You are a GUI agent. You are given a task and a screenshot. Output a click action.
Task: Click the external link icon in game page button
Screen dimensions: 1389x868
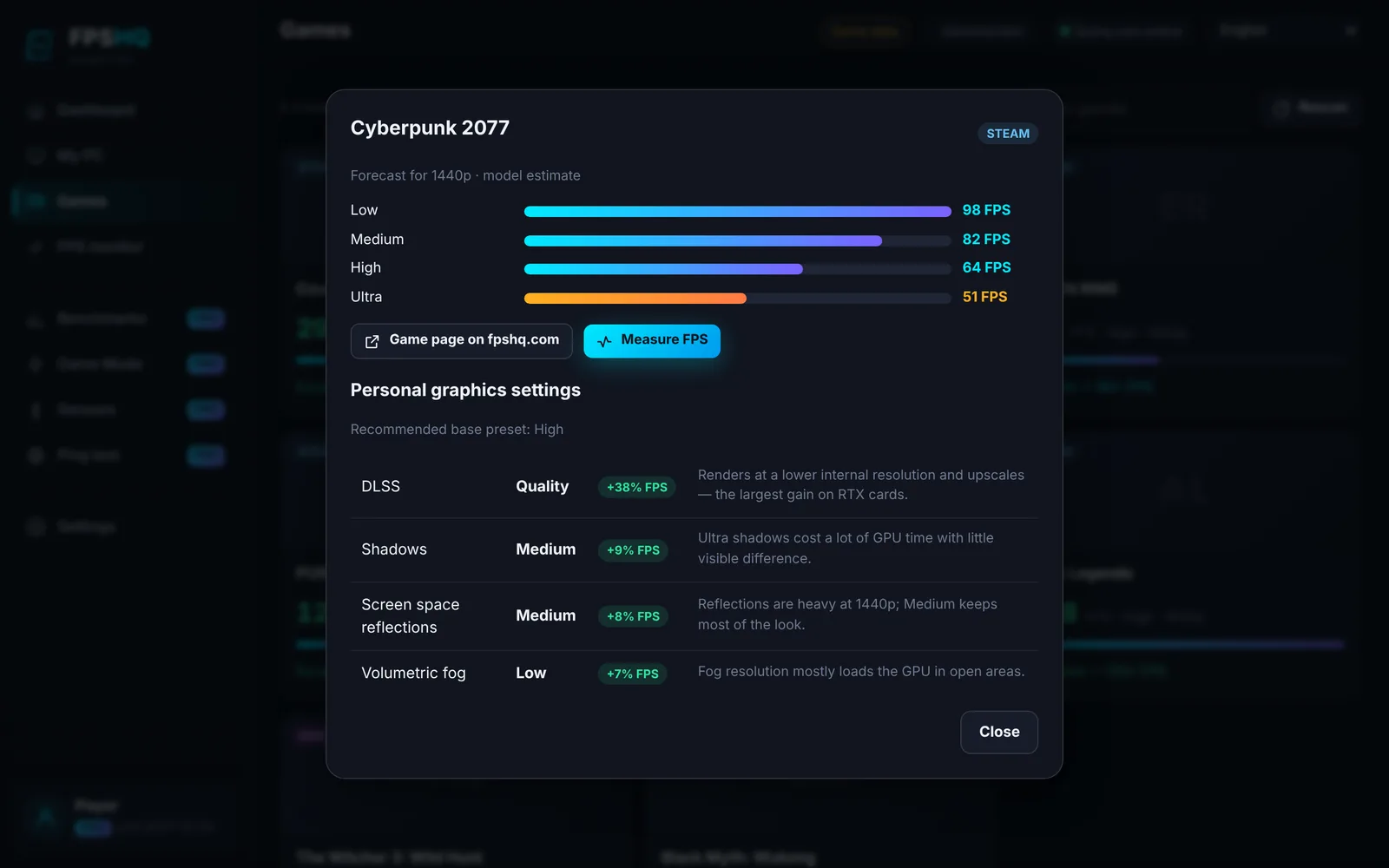tap(372, 341)
